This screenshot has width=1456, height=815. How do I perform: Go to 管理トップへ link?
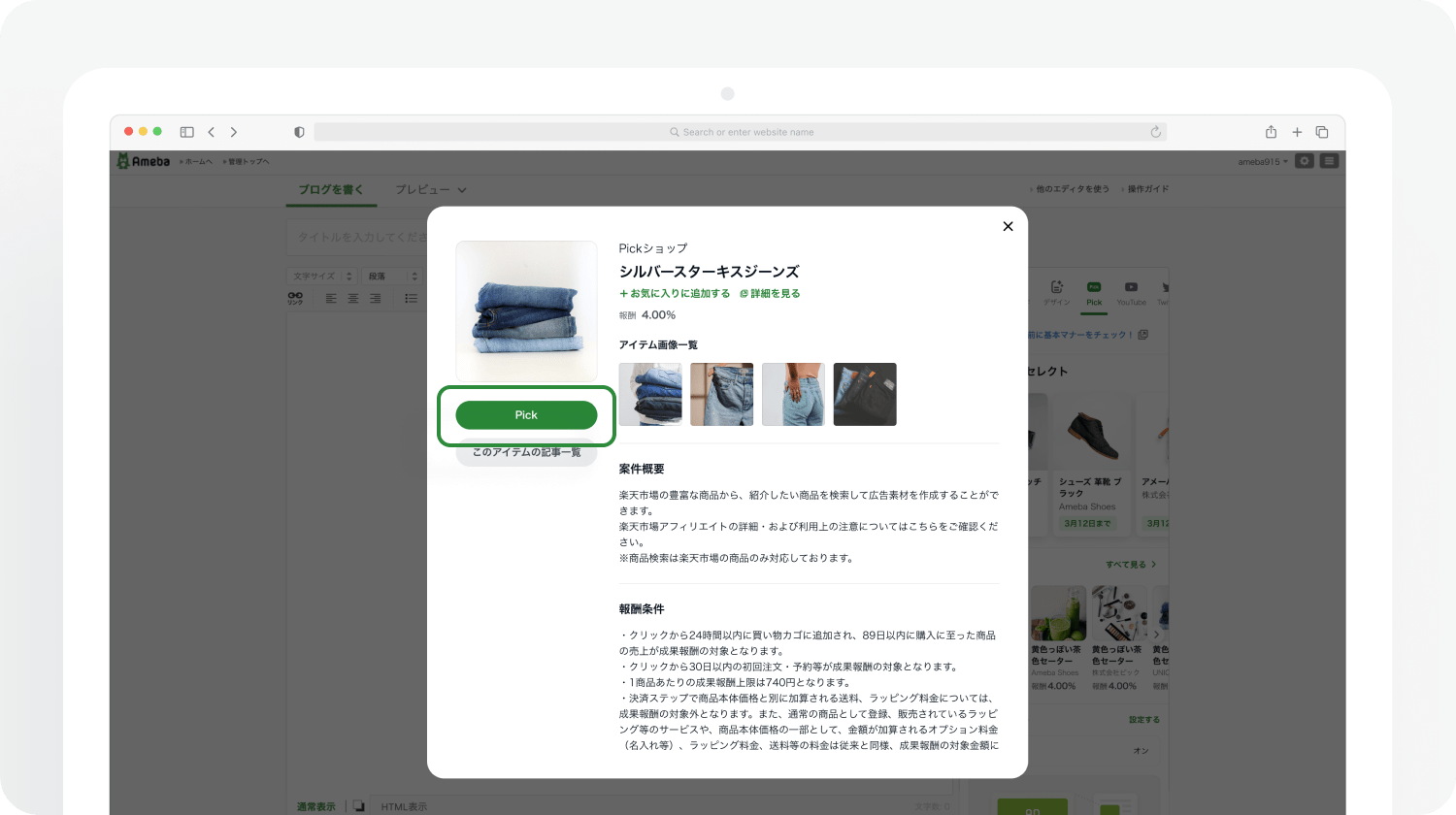[x=247, y=162]
